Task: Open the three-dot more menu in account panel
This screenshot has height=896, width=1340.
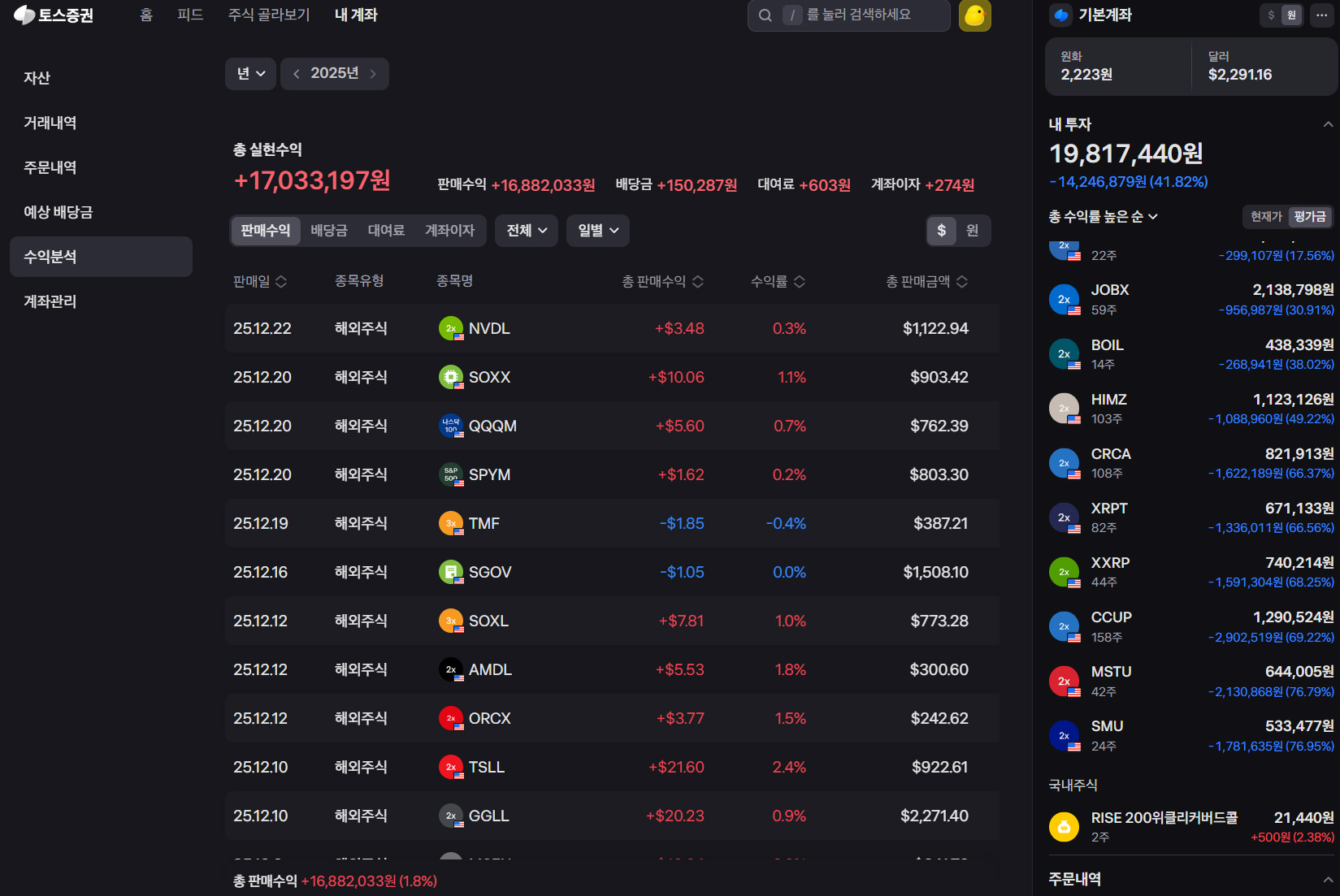Action: (x=1322, y=15)
